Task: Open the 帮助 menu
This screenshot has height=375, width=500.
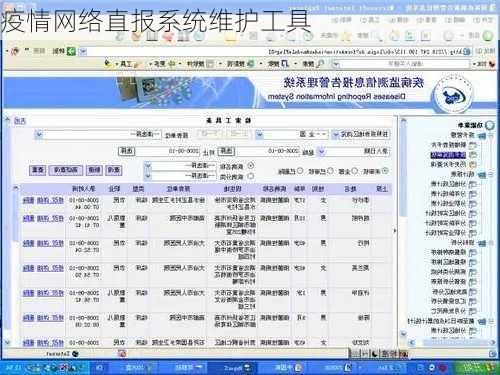Action: coord(343,20)
